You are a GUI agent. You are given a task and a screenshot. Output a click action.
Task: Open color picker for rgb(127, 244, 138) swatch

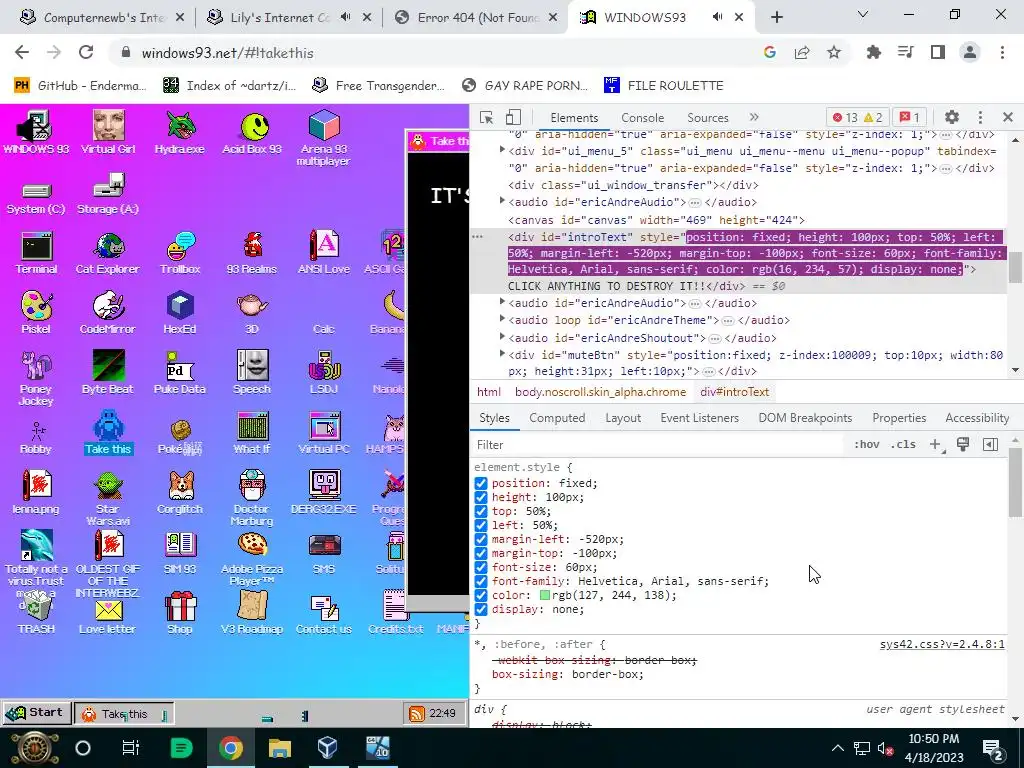[545, 596]
